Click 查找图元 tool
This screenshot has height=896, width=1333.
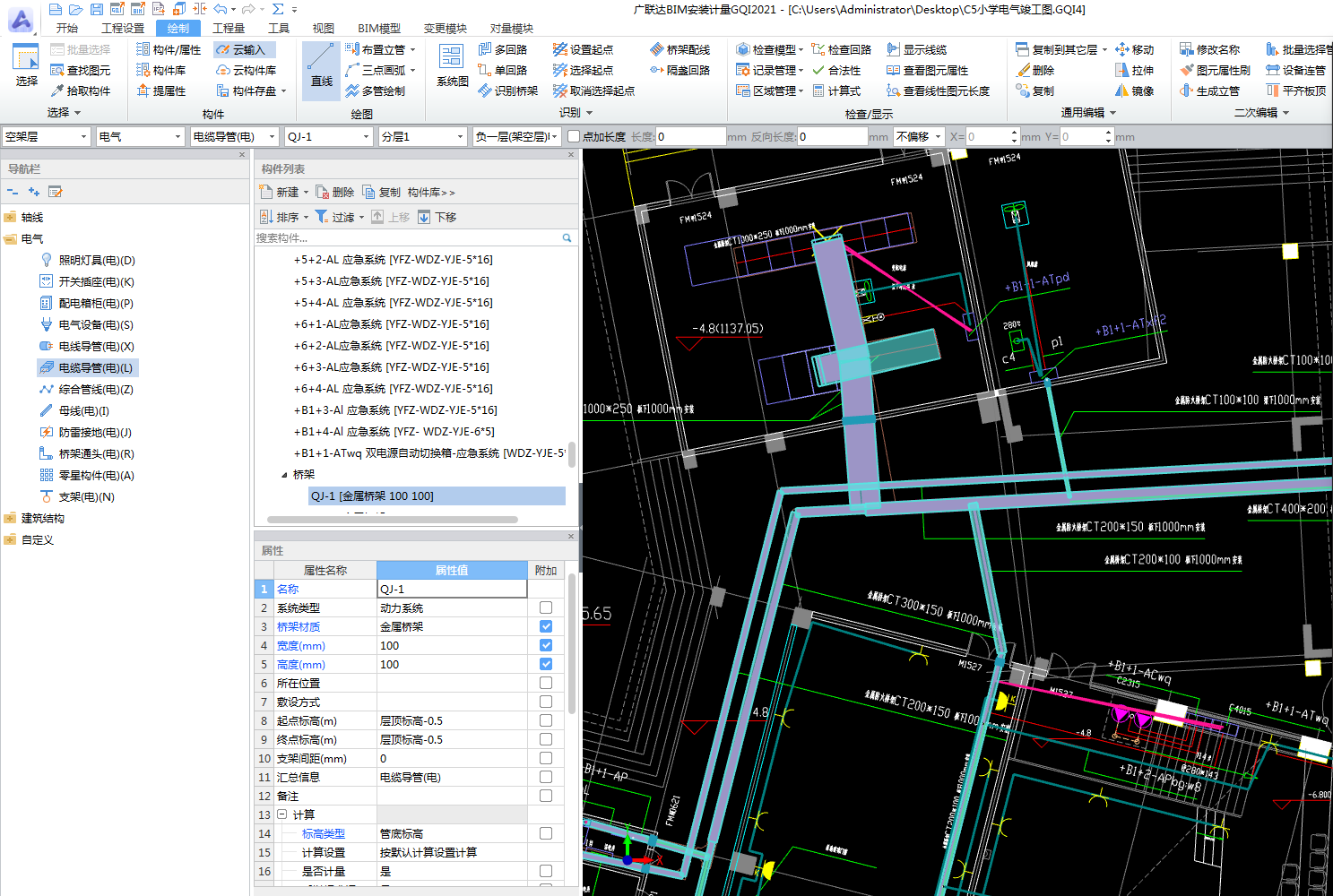[x=81, y=70]
